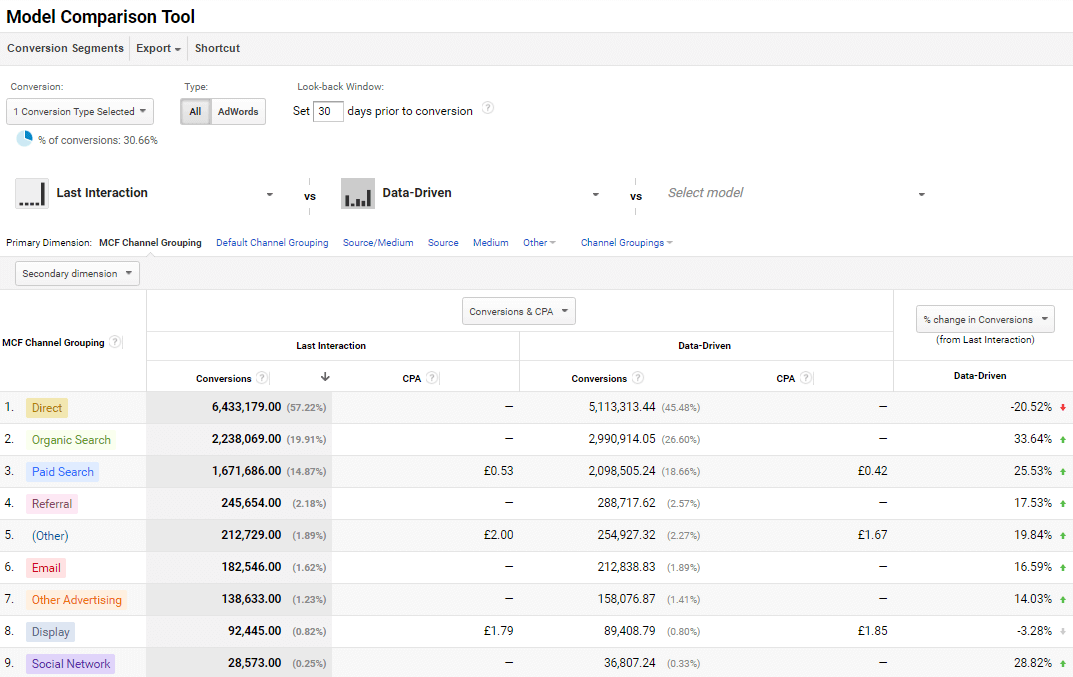
Task: Click the Shortcut menu item
Action: point(217,49)
